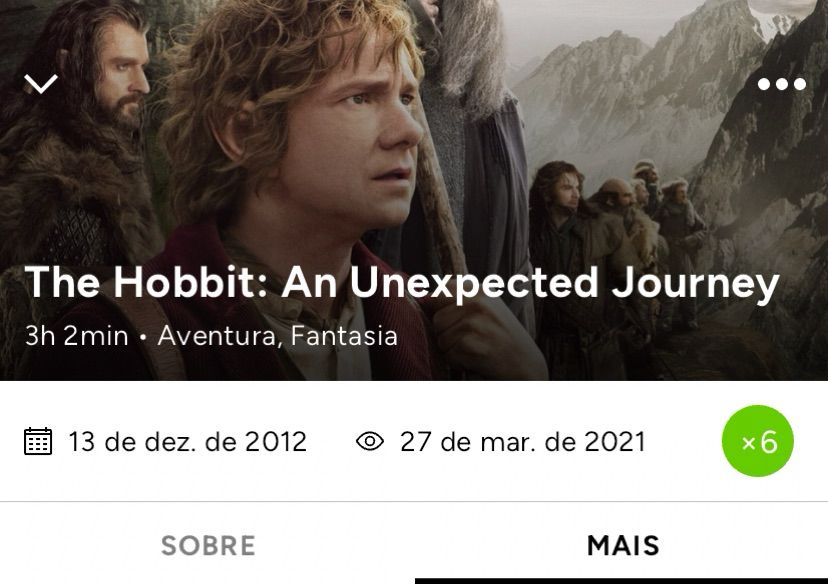The height and width of the screenshot is (584, 828).
Task: Open the Fantasia genre
Action: point(344,336)
